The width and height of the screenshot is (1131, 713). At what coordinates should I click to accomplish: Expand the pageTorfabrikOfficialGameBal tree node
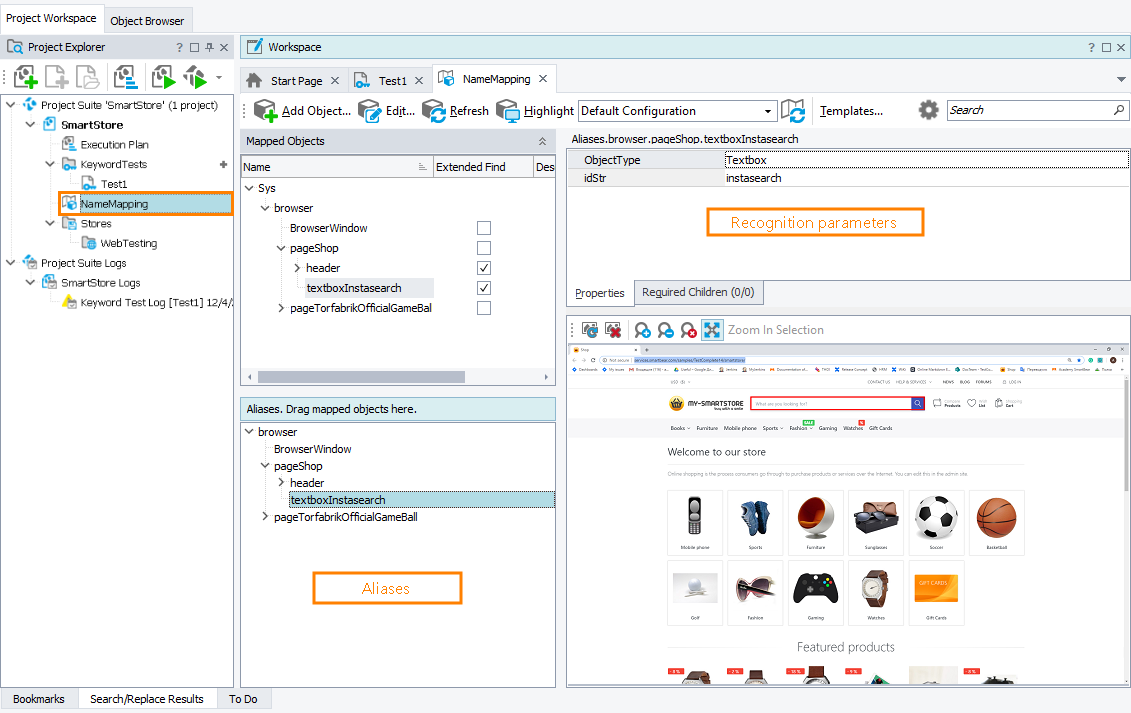pos(281,308)
